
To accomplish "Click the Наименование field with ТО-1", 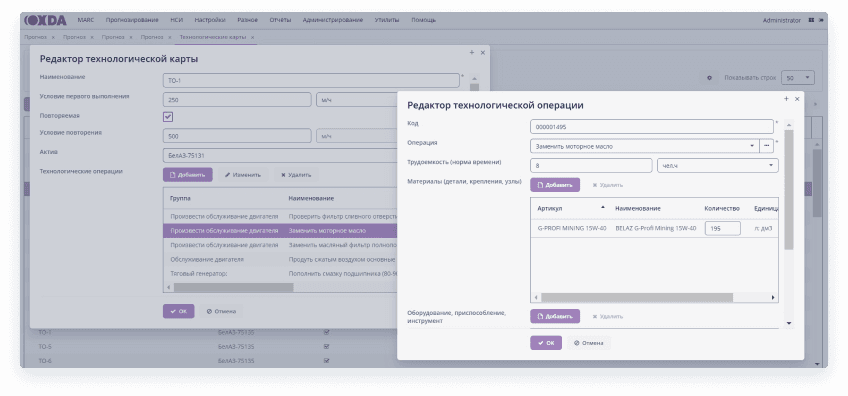I will click(x=311, y=81).
